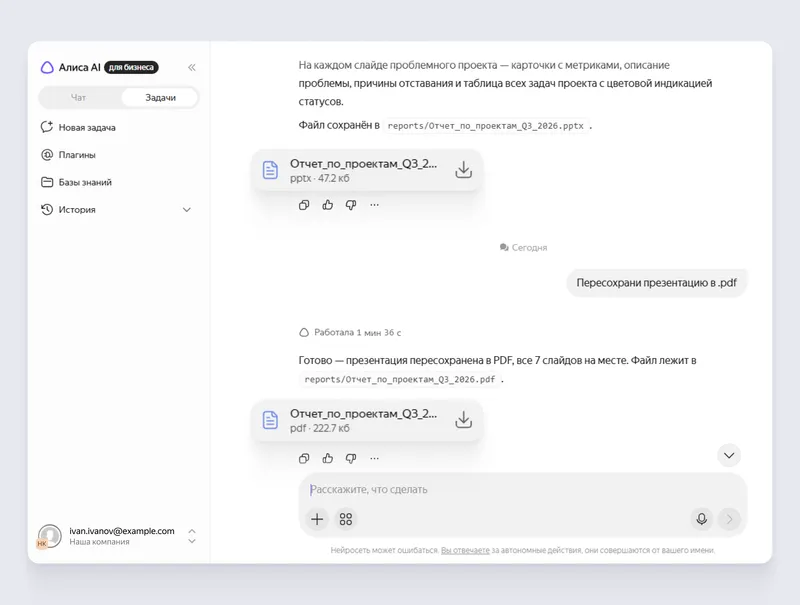Open account switcher chevrons
This screenshot has height=605, width=800.
[192, 536]
